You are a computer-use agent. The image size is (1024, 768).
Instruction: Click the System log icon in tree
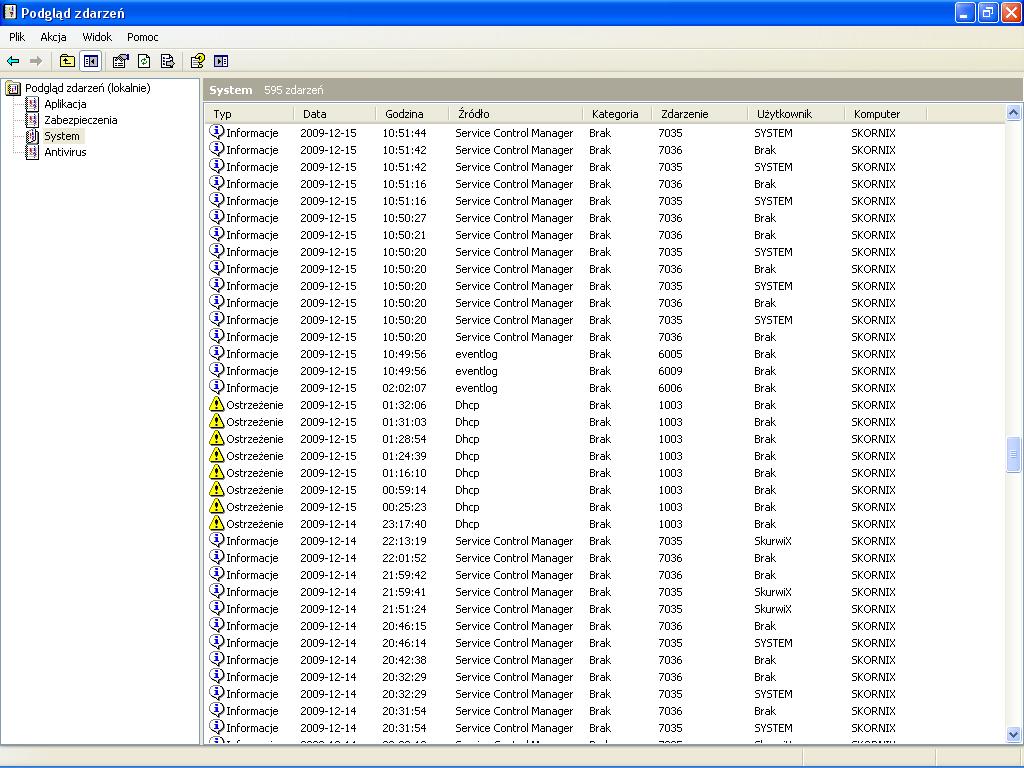click(x=32, y=136)
